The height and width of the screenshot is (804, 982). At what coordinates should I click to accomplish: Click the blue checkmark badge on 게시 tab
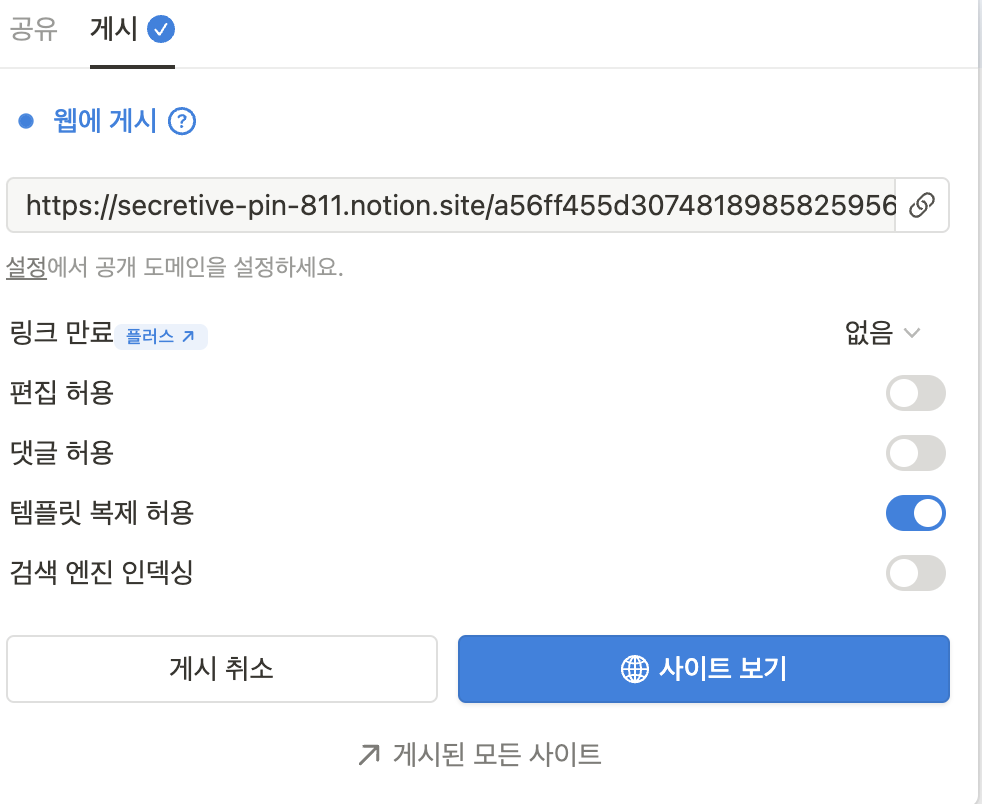pos(161,29)
